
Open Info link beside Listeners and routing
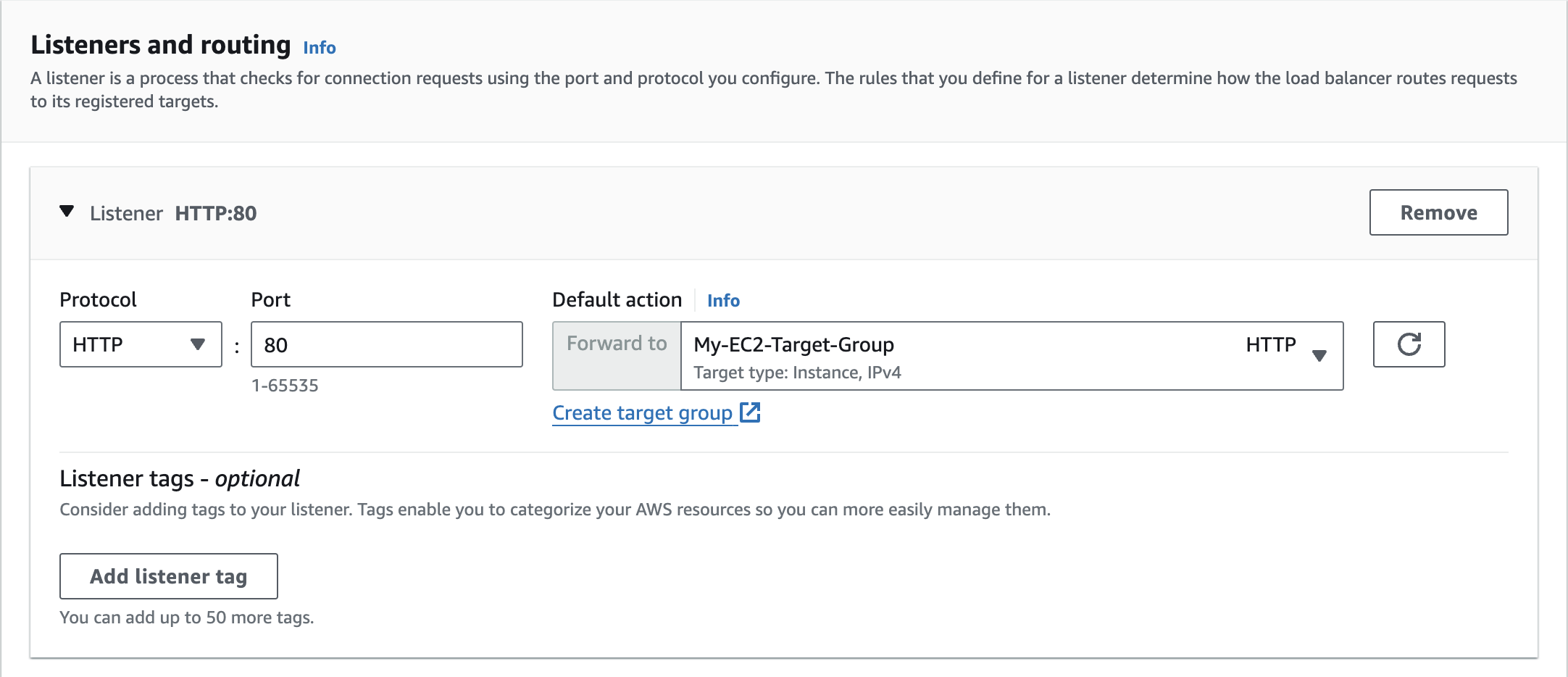(x=319, y=48)
